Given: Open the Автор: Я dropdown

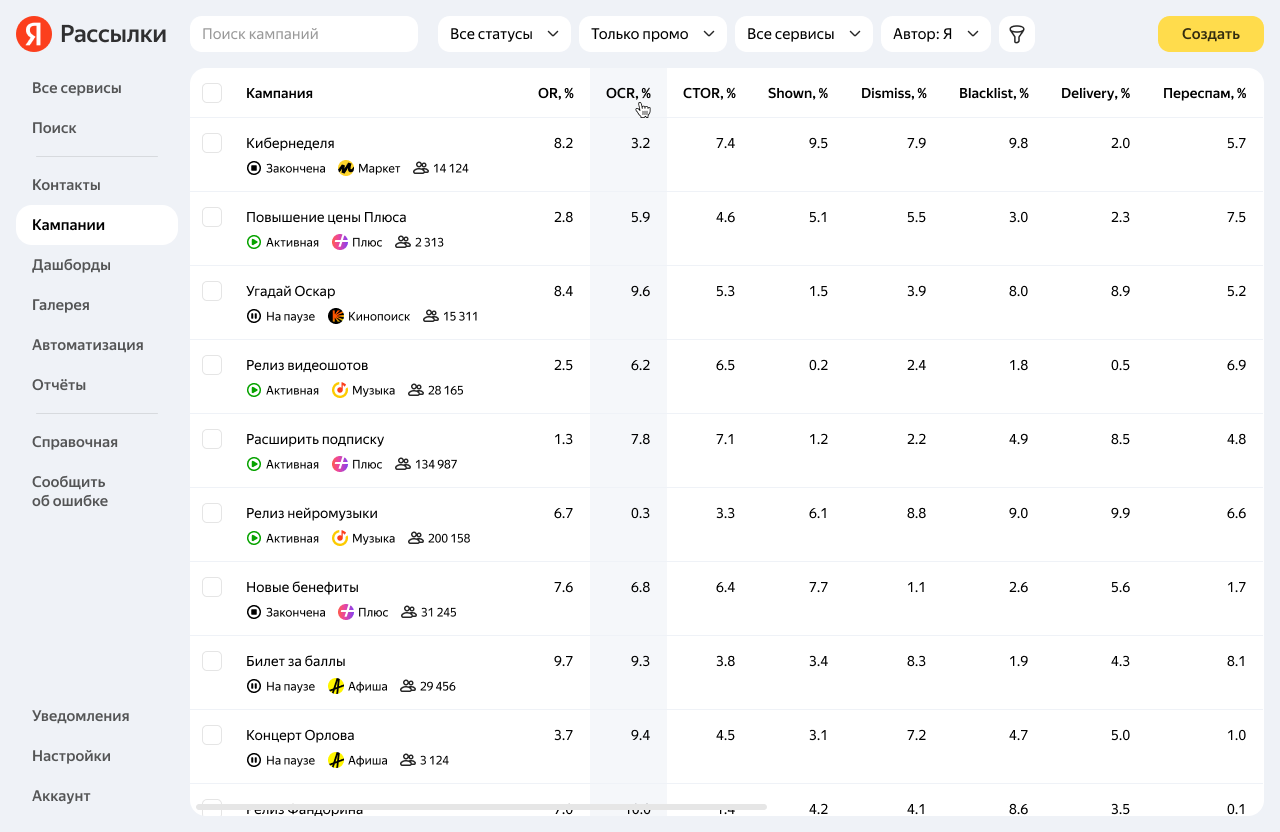Looking at the screenshot, I should click(x=935, y=33).
